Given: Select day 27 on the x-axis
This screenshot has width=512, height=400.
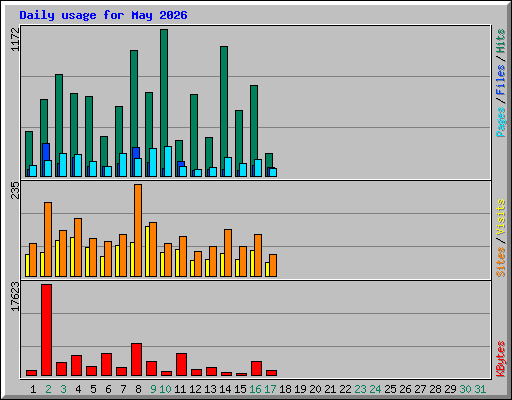Looking at the screenshot, I should (x=420, y=389).
